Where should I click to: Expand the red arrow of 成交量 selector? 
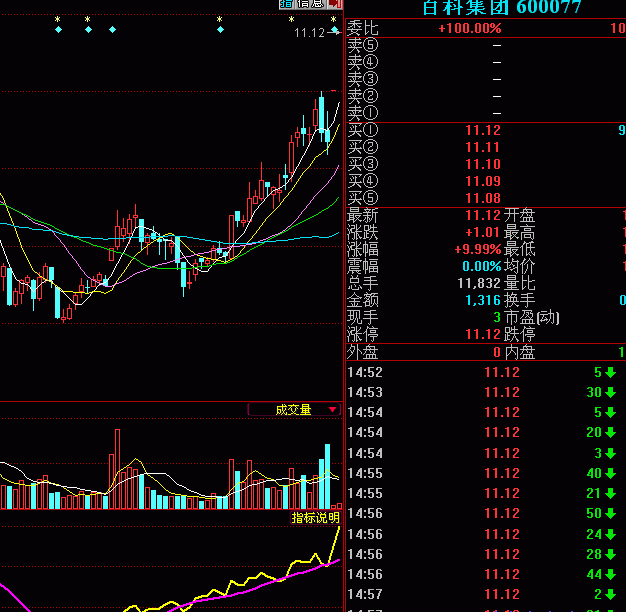click(333, 410)
